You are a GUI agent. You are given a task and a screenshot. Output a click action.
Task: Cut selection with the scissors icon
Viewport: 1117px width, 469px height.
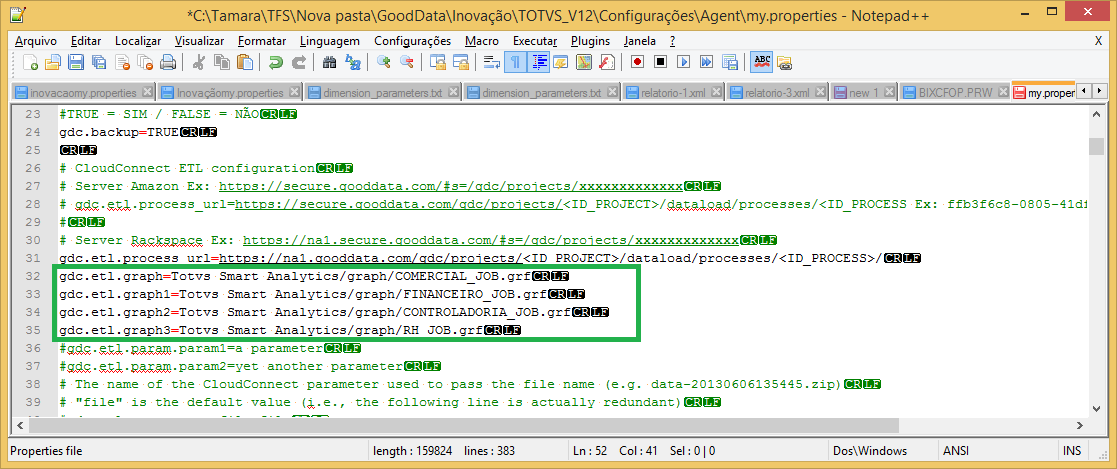[x=198, y=62]
